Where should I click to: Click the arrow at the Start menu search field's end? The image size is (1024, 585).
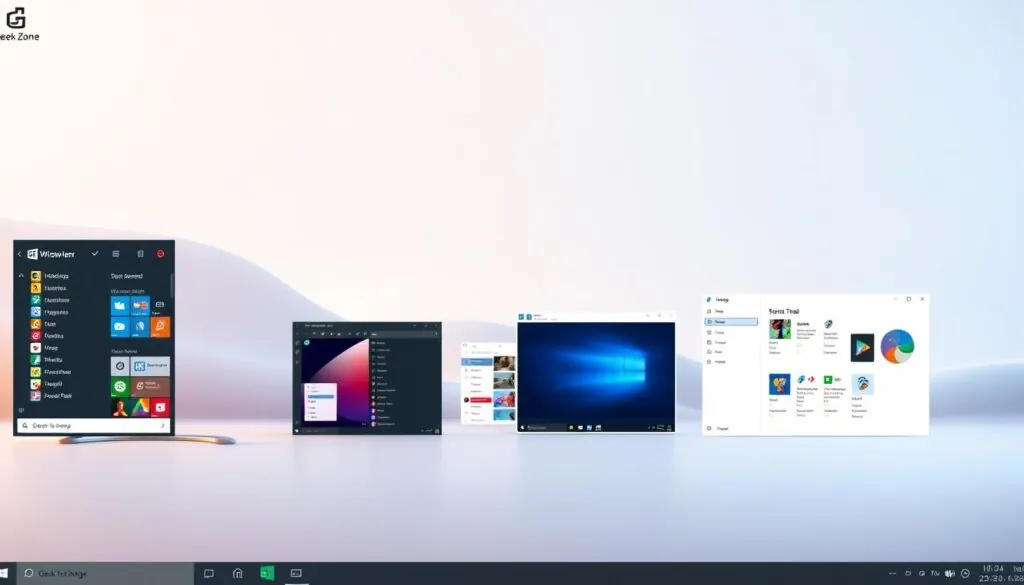click(x=163, y=426)
